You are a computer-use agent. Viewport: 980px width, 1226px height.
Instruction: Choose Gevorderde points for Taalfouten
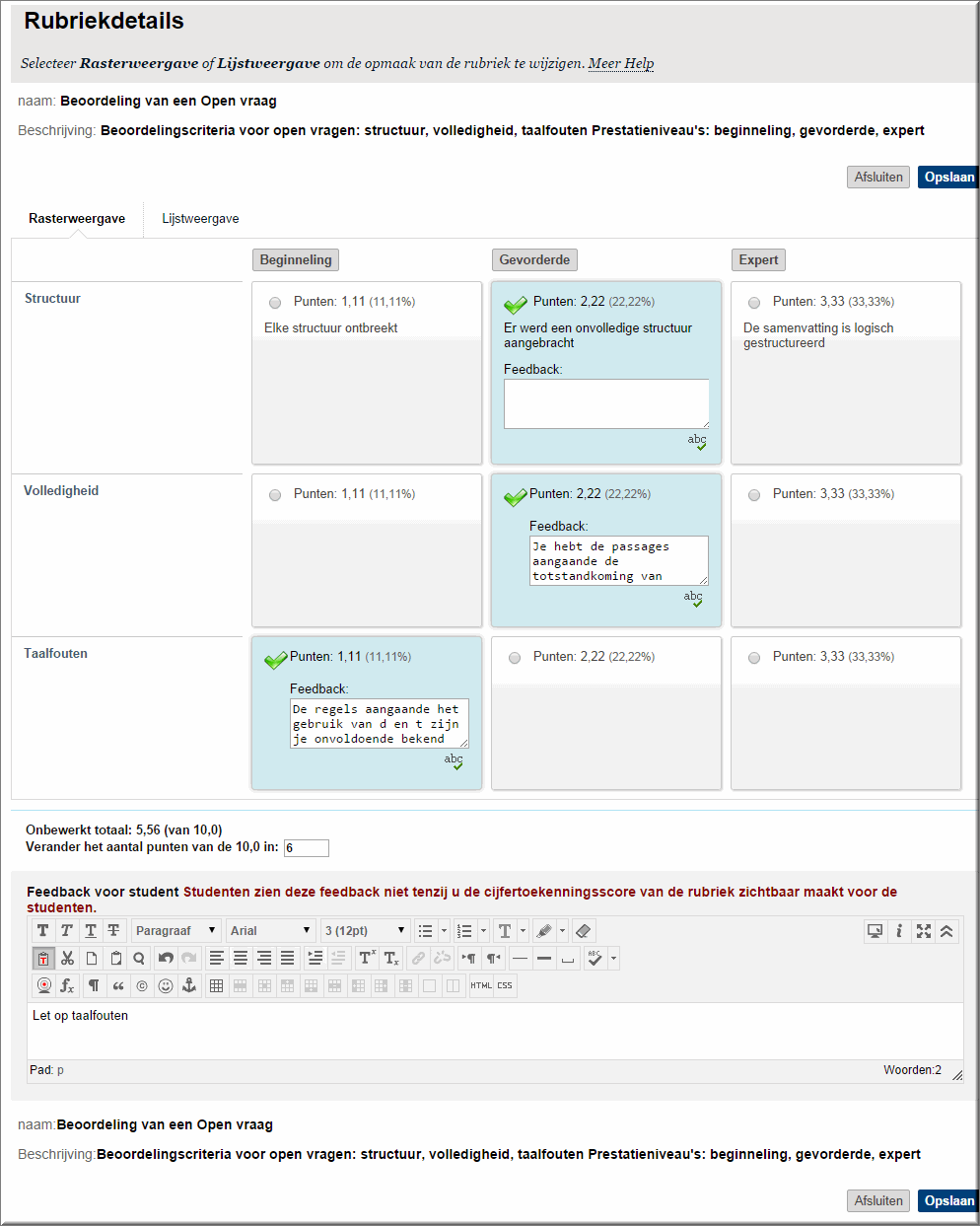tap(515, 658)
